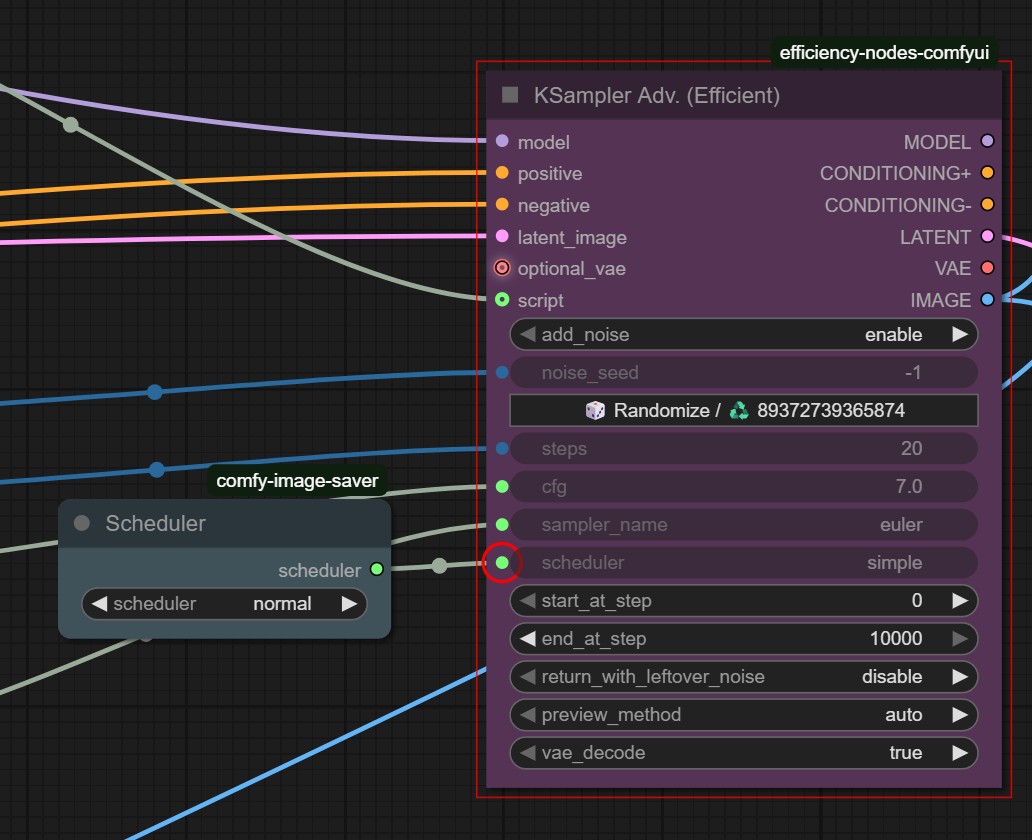Increase start_at_step value

click(x=960, y=600)
